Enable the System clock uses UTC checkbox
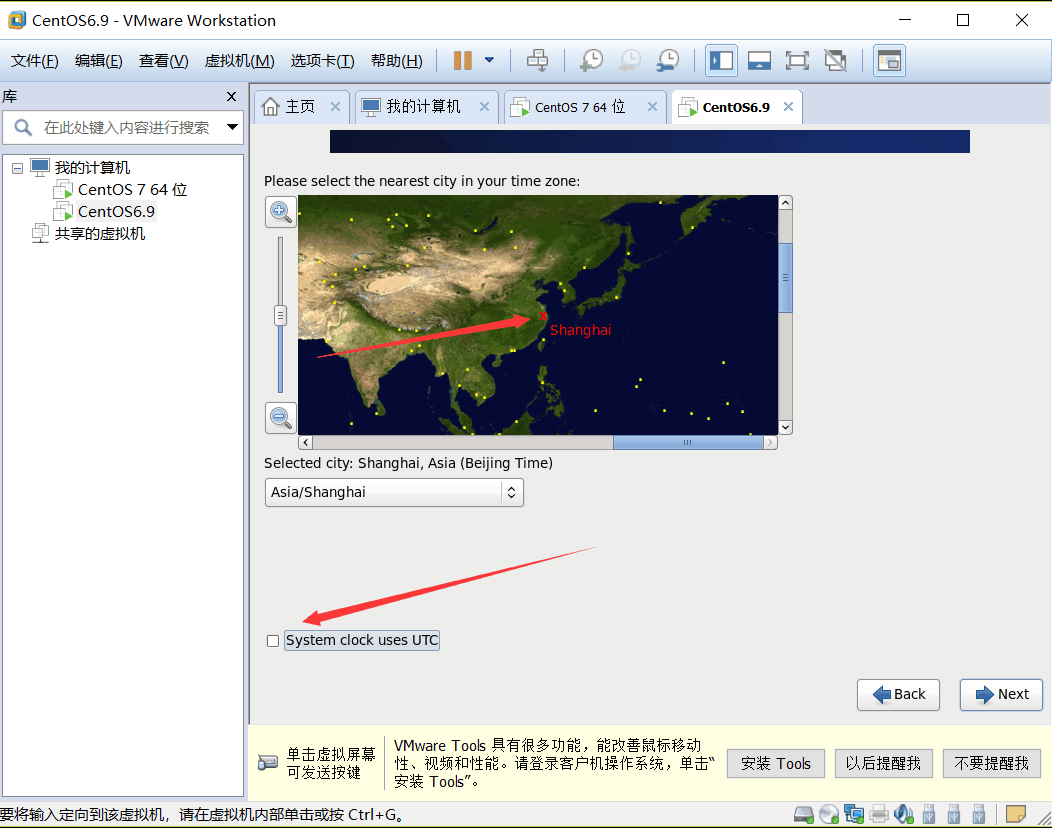 pos(272,641)
